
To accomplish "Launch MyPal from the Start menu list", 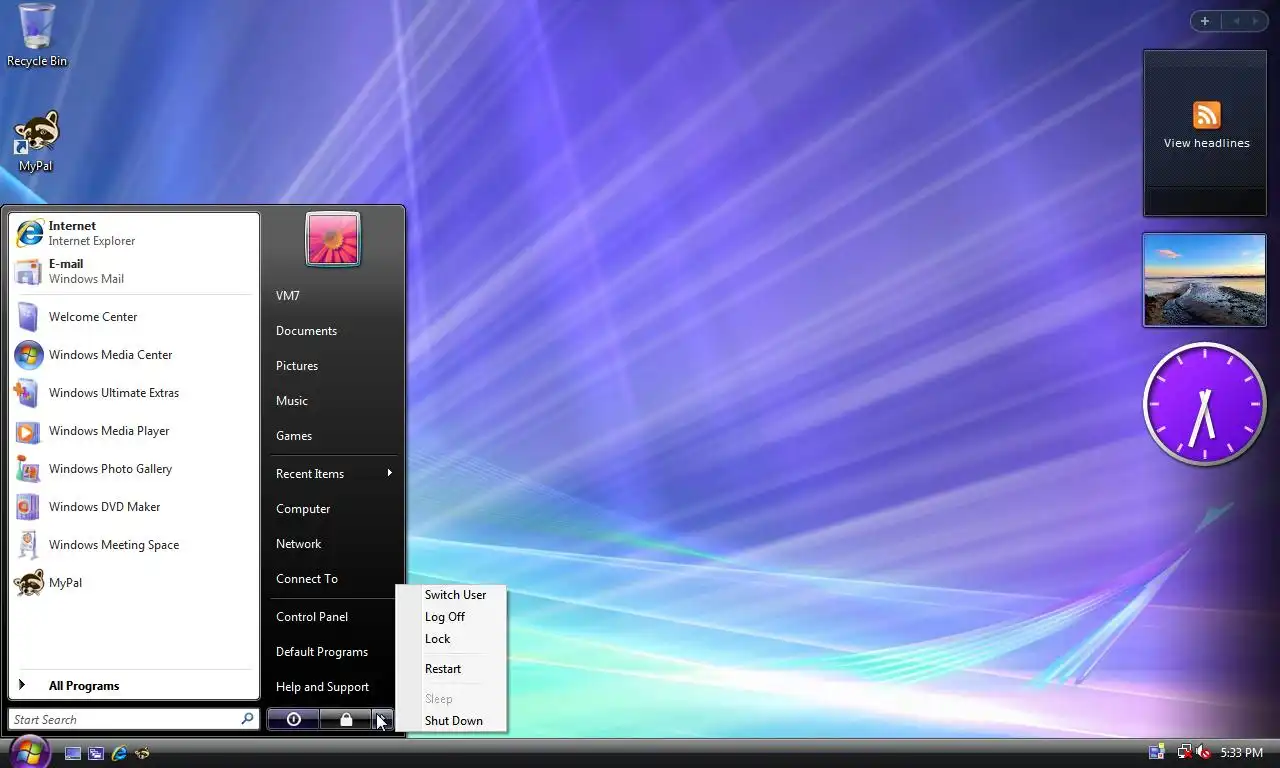I will 134,583.
